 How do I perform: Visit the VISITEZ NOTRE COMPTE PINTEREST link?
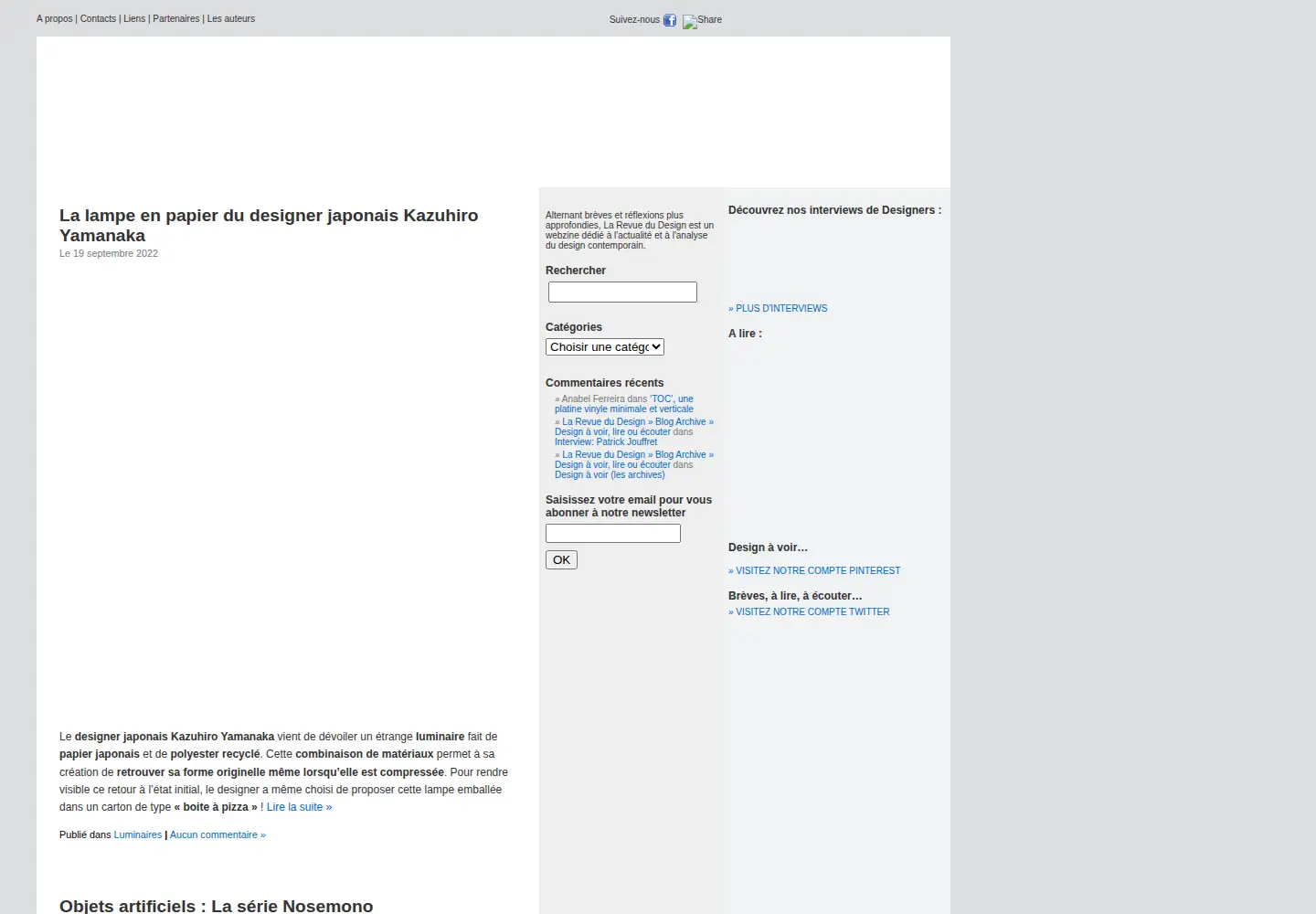pos(814,570)
